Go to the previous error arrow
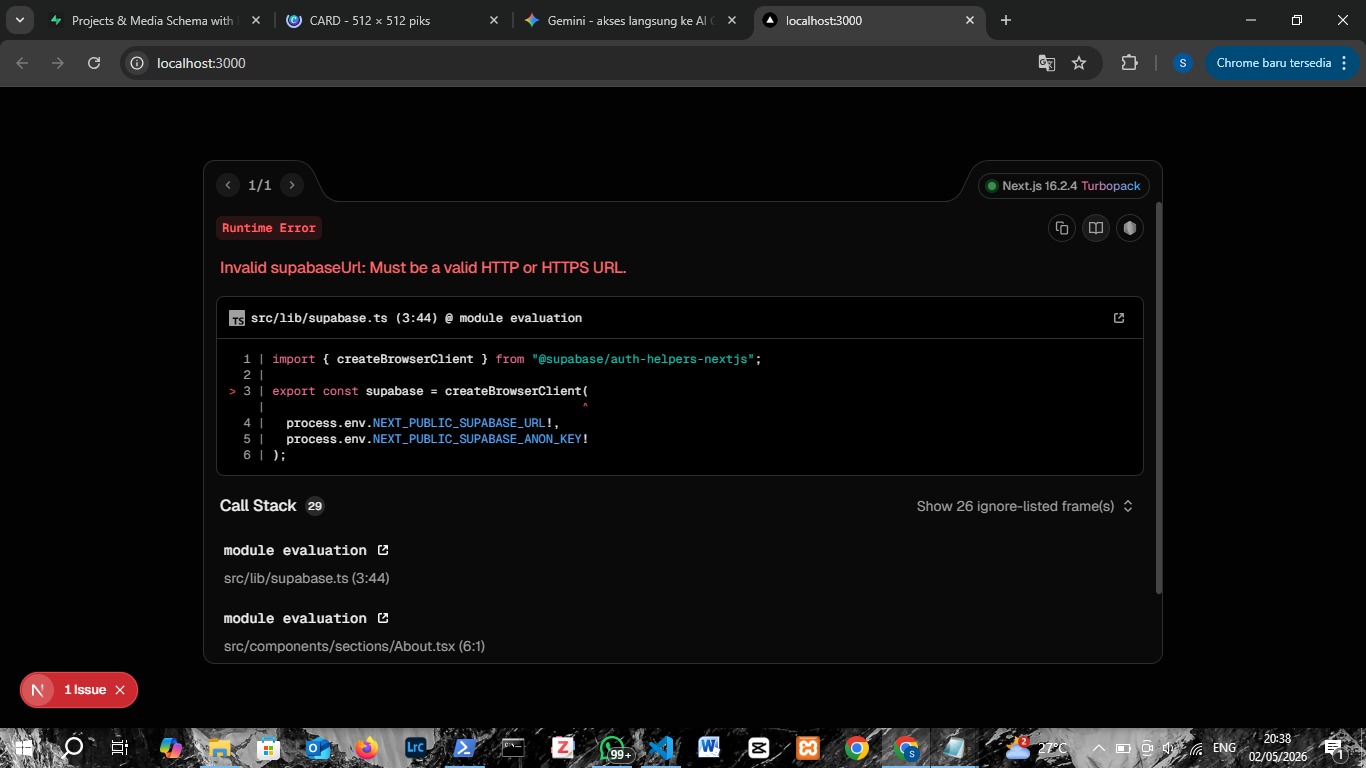 click(228, 185)
